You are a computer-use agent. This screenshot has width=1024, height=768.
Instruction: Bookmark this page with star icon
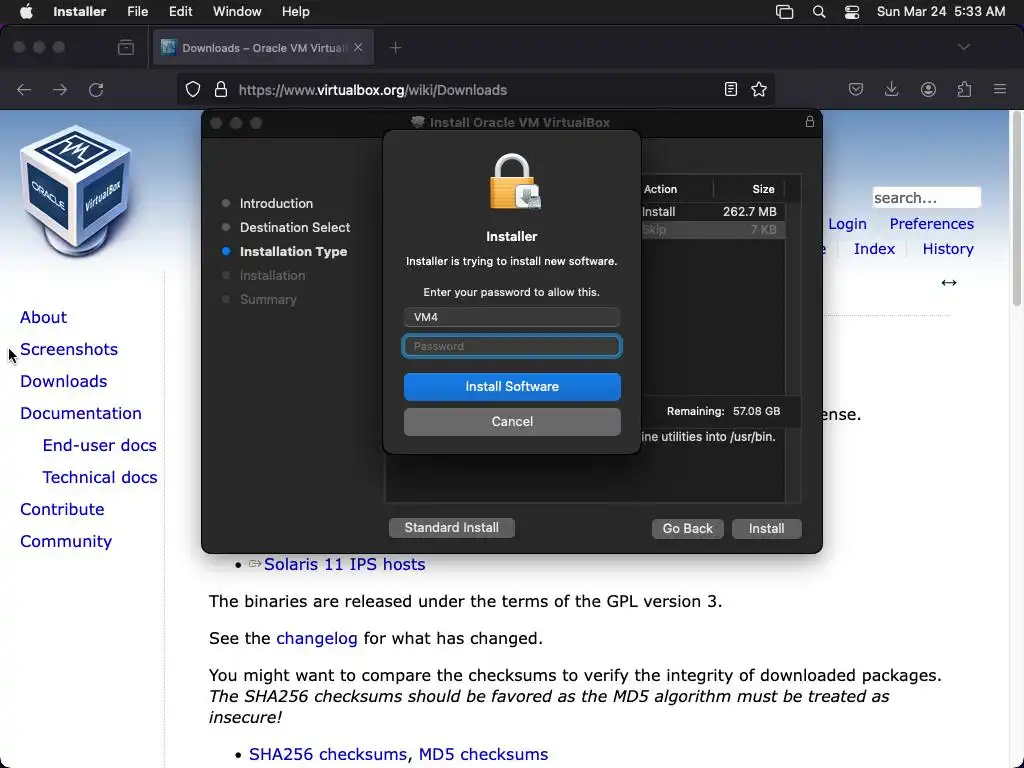click(x=759, y=89)
